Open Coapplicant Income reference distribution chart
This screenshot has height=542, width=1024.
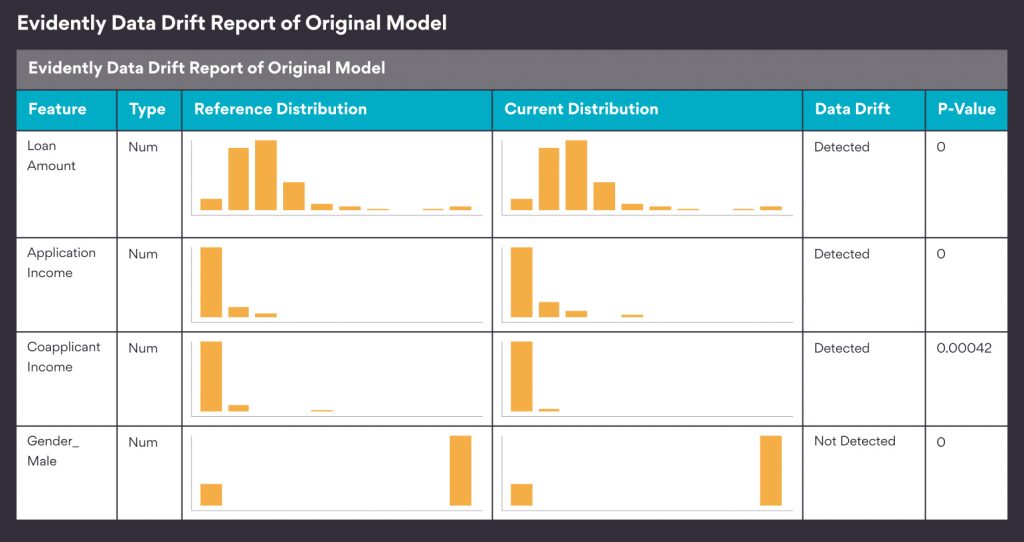click(x=337, y=378)
